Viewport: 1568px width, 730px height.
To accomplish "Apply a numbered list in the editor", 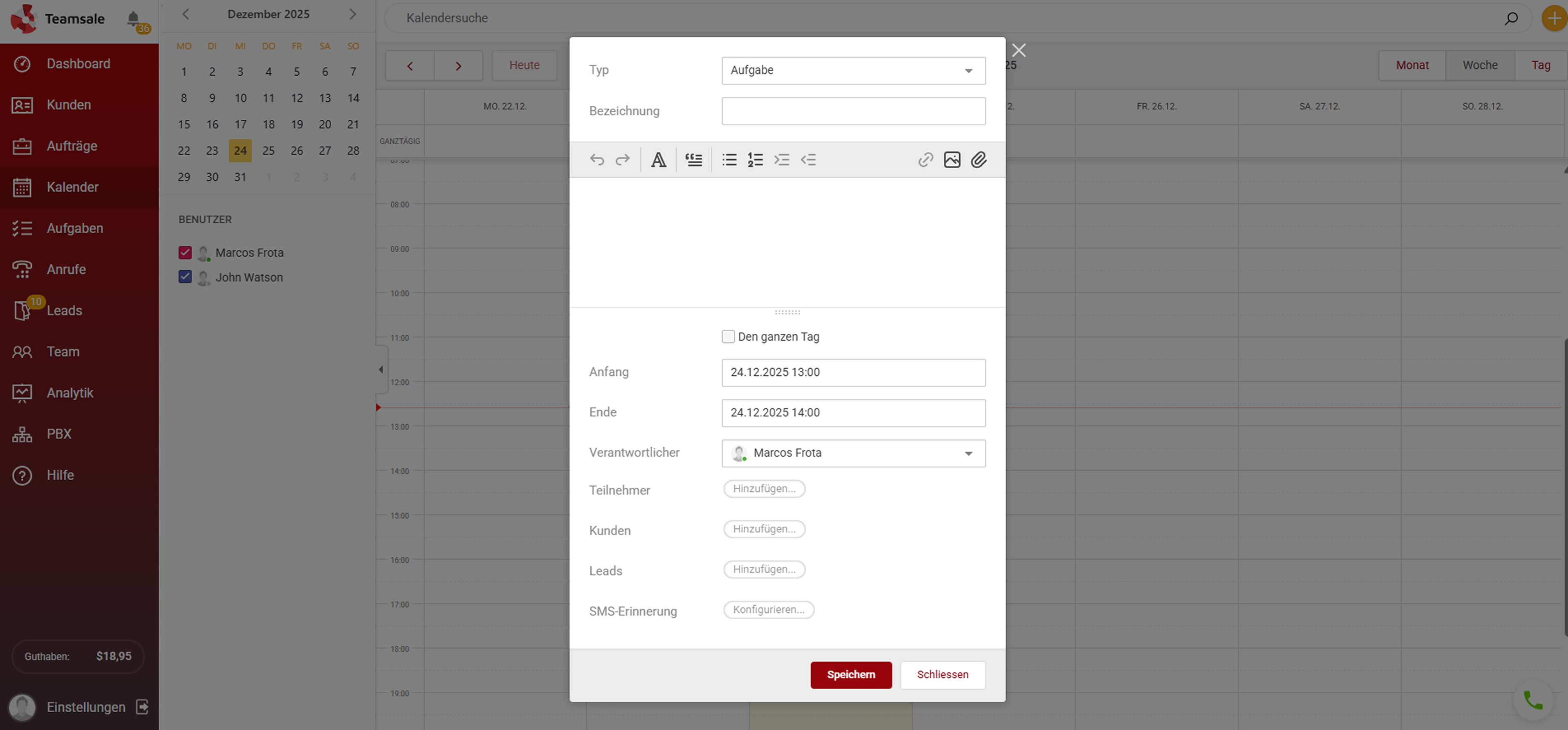I will click(x=755, y=160).
